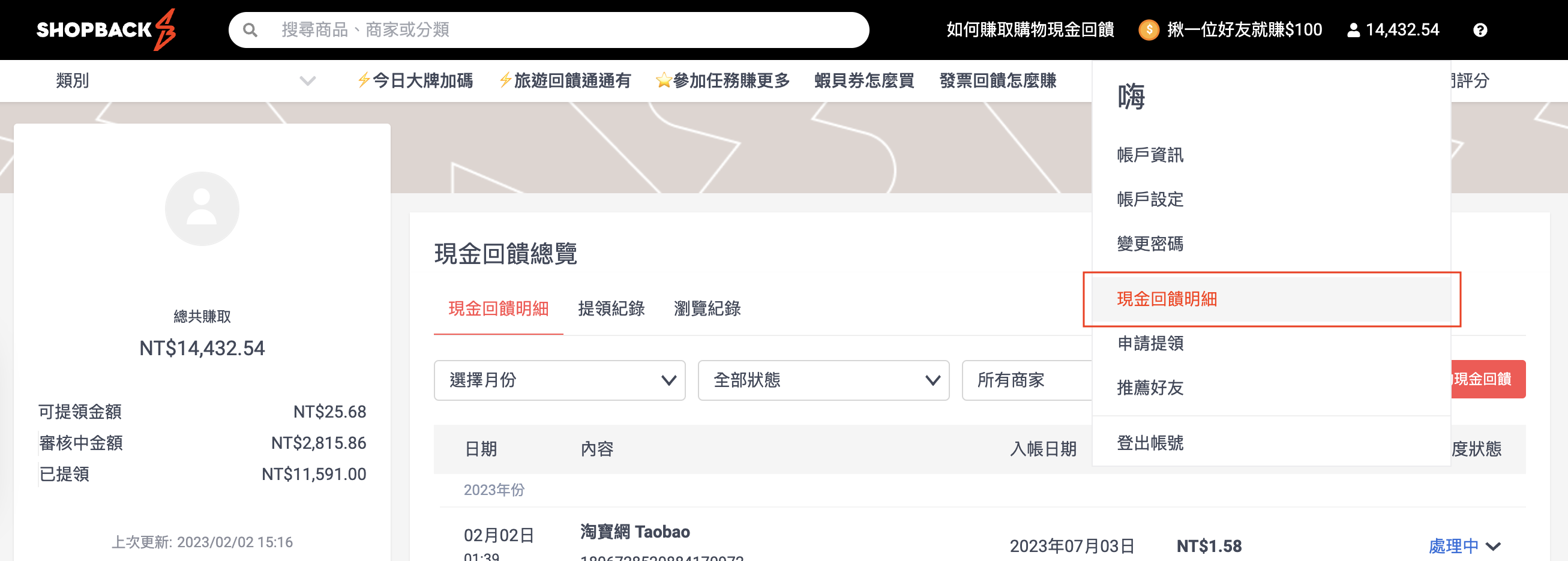Open 發票回饋怎麼賺 nav link
1568x561 pixels.
coord(998,80)
